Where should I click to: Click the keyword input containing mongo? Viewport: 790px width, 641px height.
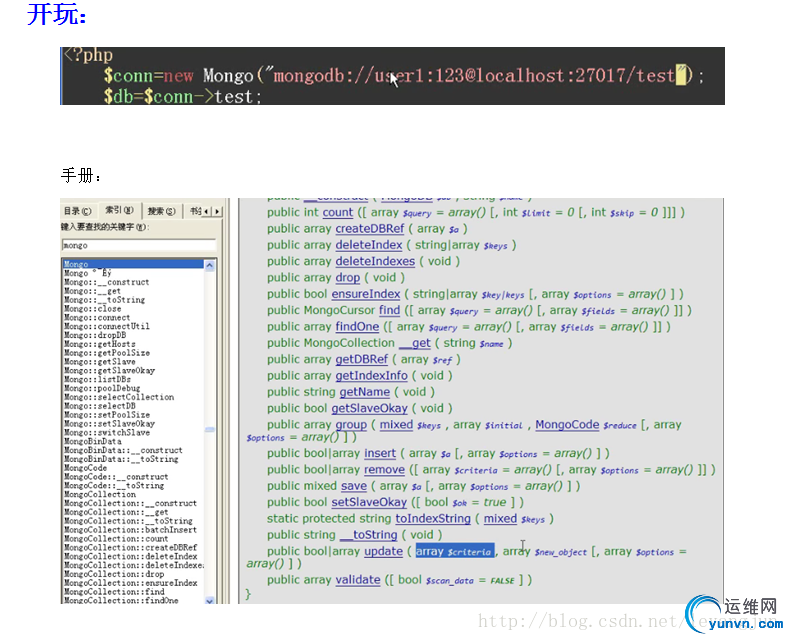[139, 245]
